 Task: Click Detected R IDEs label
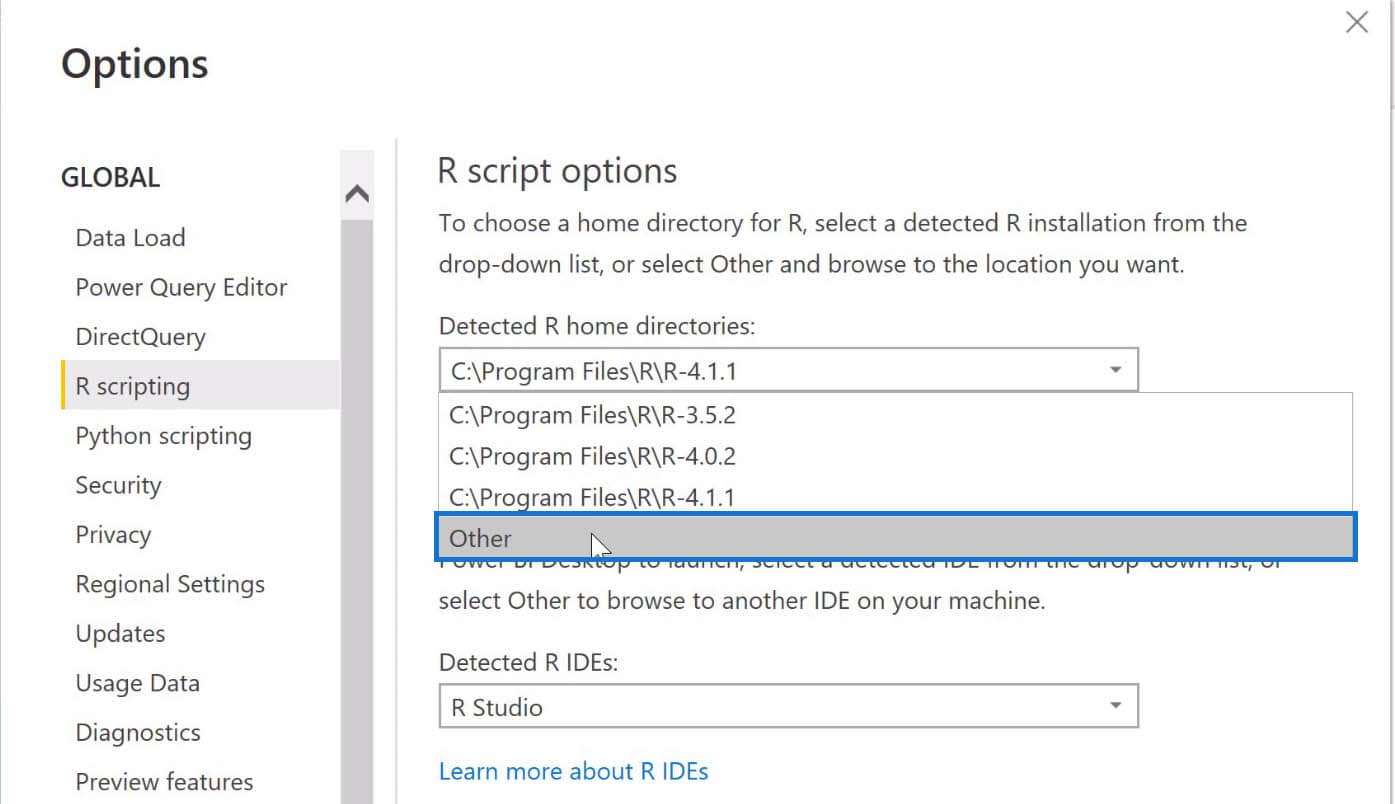(x=528, y=662)
